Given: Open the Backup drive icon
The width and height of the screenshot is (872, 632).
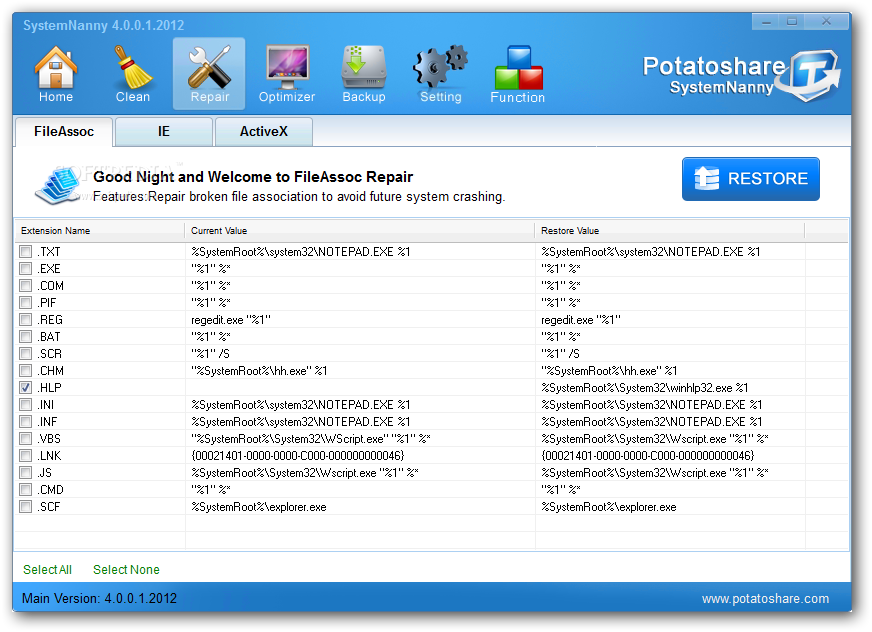Looking at the screenshot, I should (x=364, y=74).
